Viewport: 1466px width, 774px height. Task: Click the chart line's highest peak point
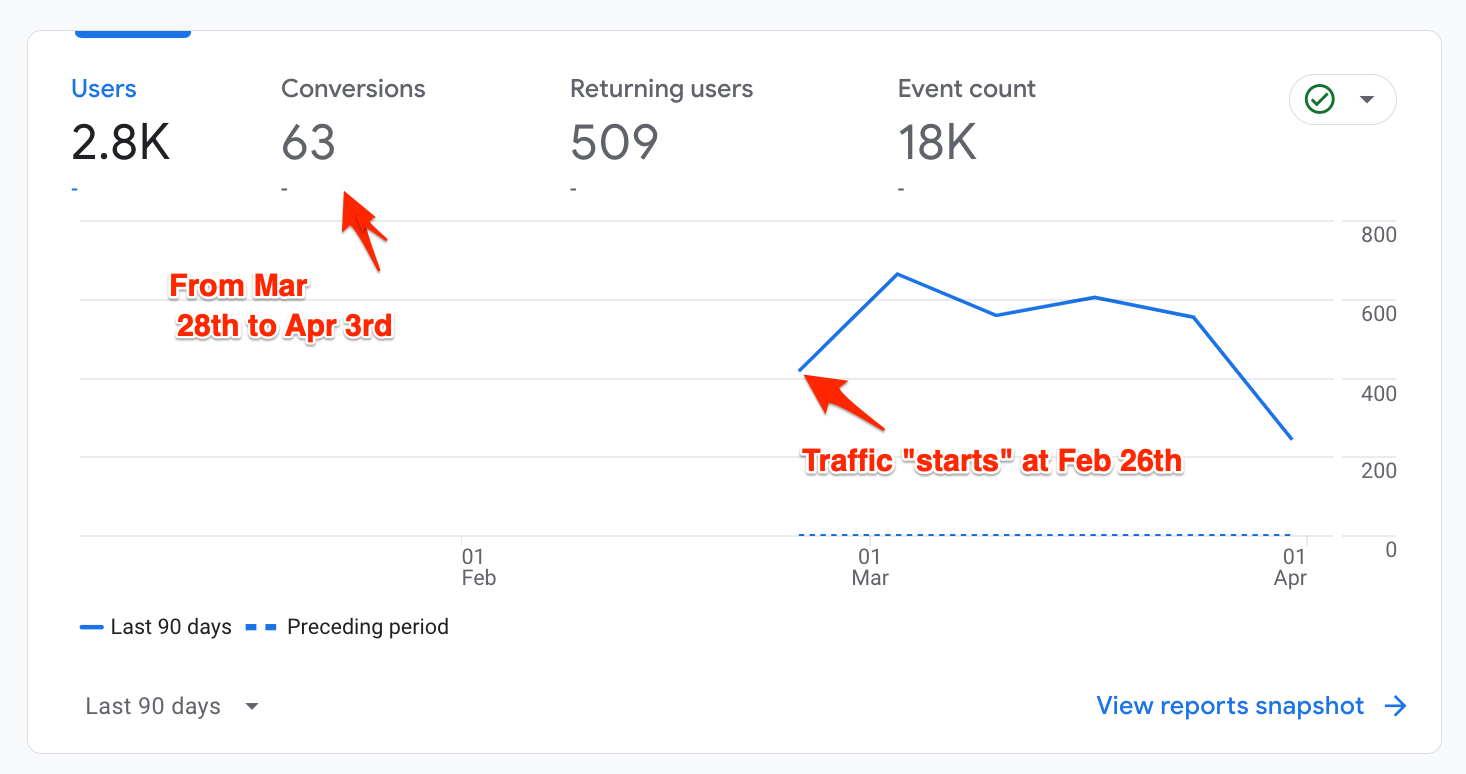coord(897,274)
